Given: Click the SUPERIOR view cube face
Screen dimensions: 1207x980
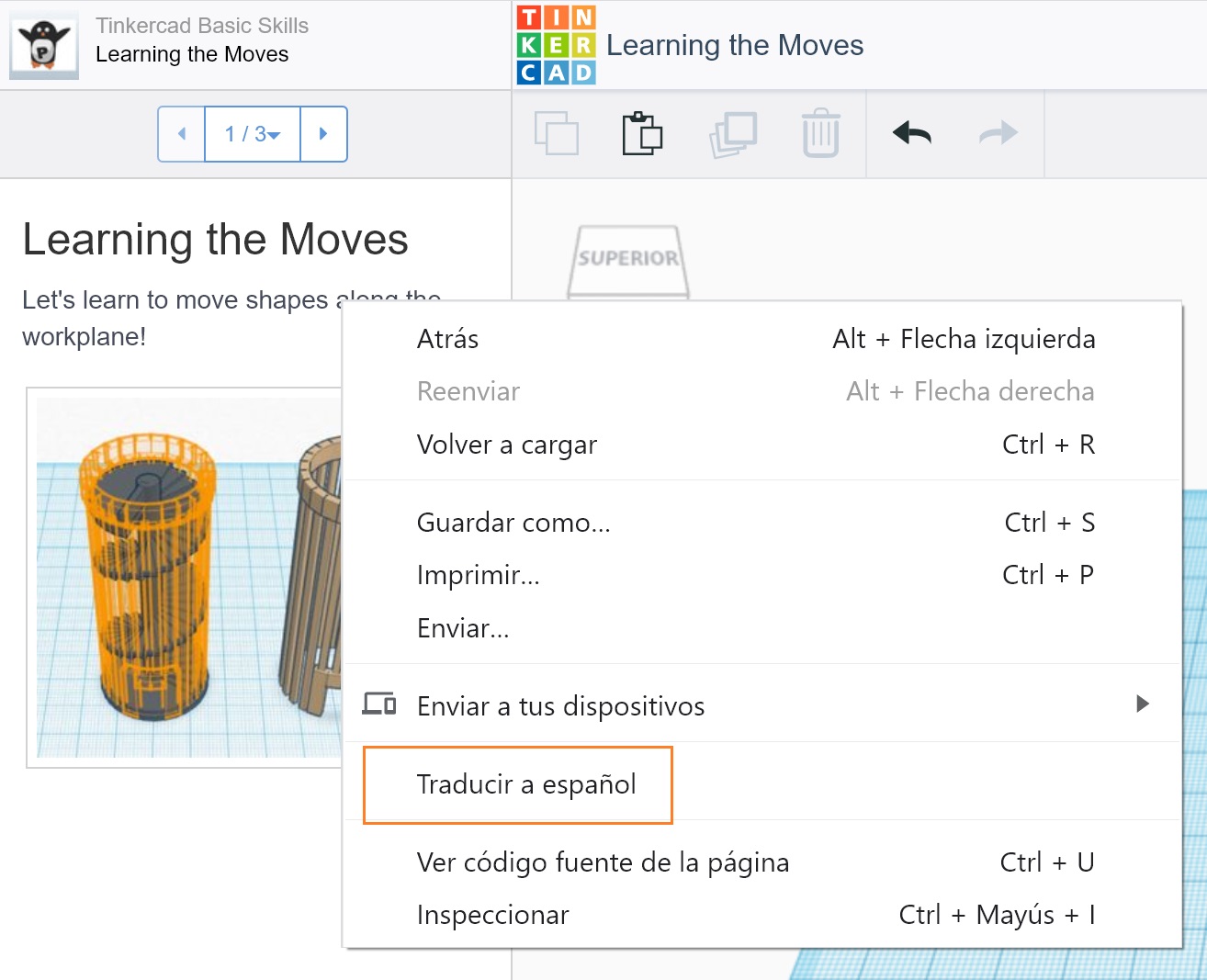Looking at the screenshot, I should coord(628,260).
